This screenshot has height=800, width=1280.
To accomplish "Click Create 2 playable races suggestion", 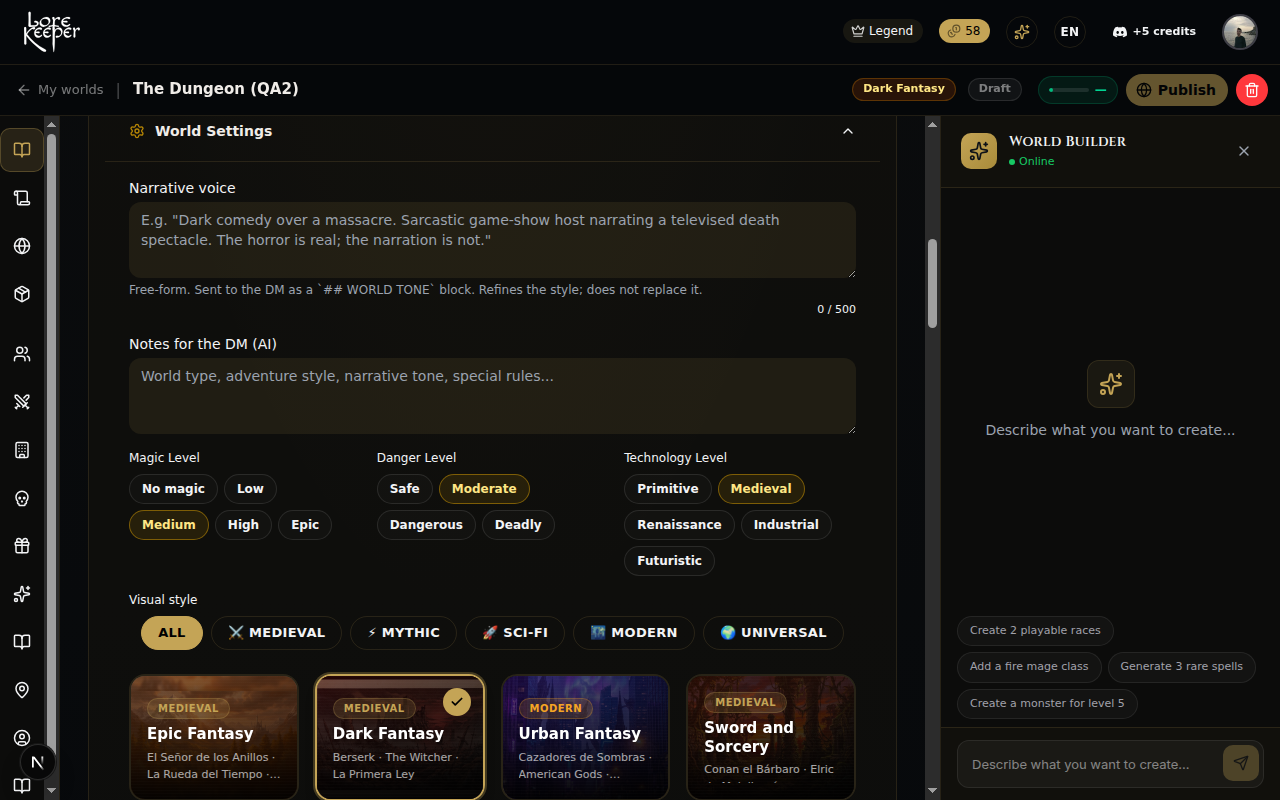I will point(1035,631).
